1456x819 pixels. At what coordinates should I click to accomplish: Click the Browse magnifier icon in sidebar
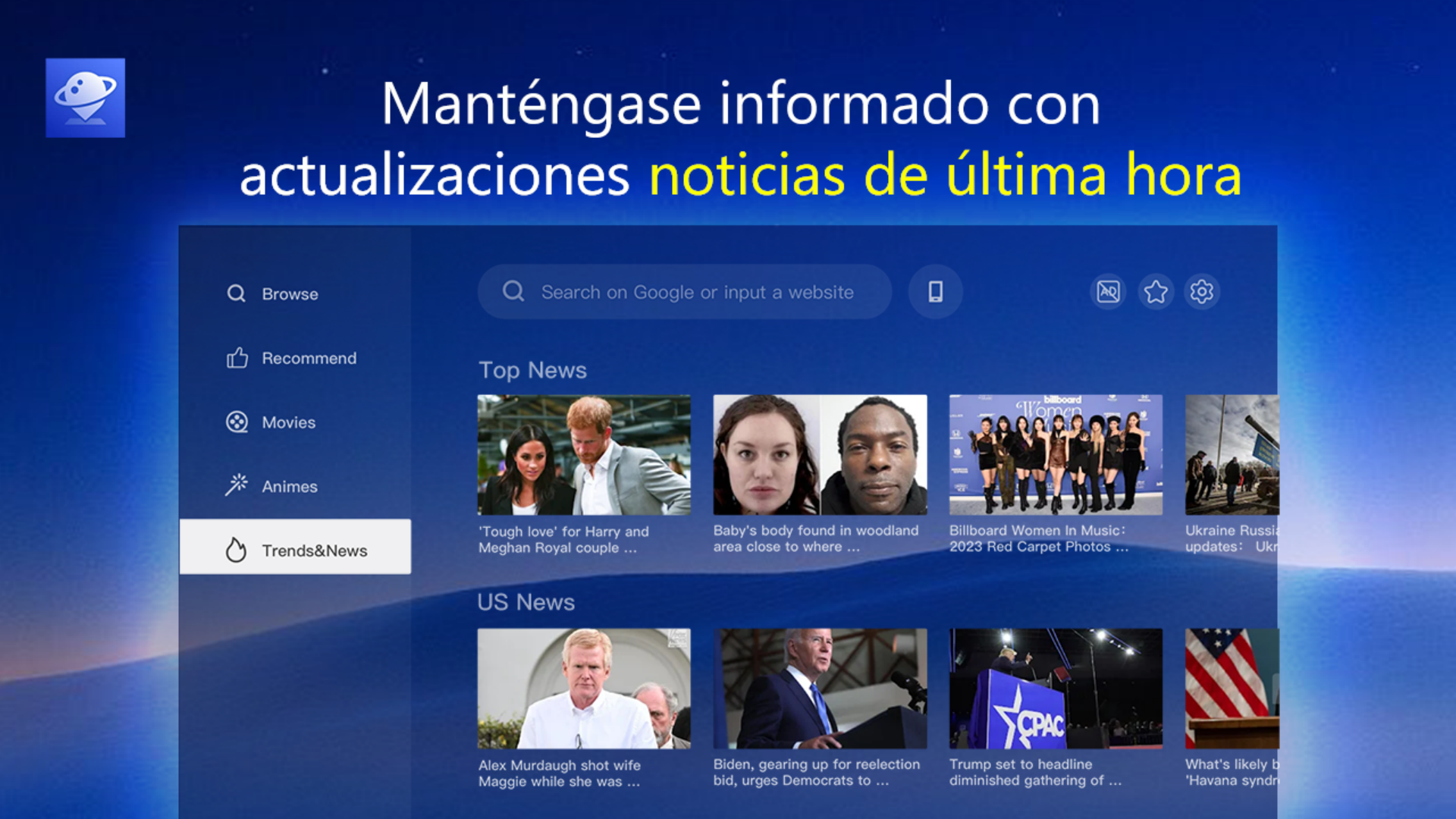pos(236,293)
